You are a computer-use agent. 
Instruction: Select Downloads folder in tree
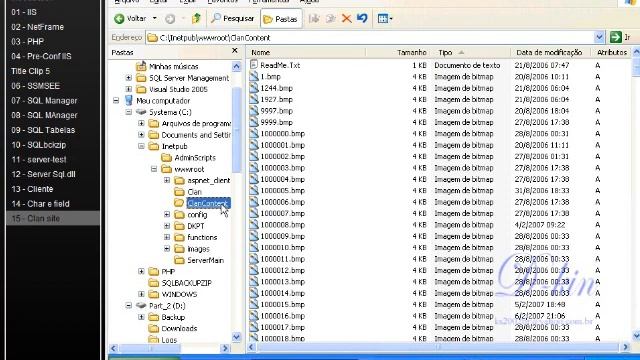(x=179, y=329)
